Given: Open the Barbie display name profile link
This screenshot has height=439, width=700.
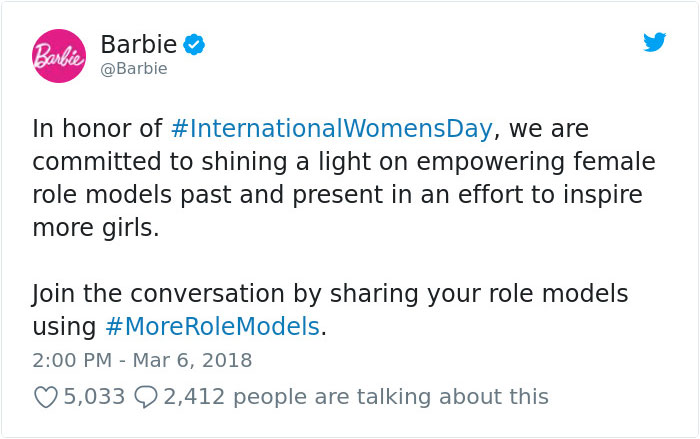Looking at the screenshot, I should click(138, 45).
